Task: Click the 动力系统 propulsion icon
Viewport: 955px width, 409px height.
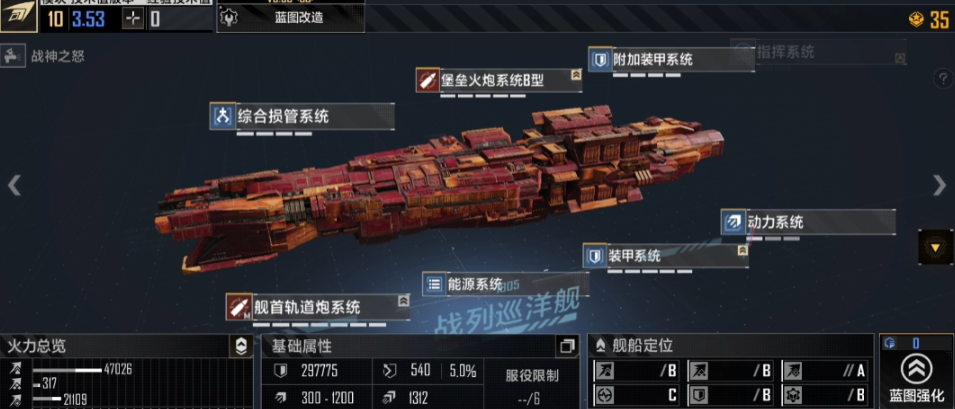Action: click(733, 222)
